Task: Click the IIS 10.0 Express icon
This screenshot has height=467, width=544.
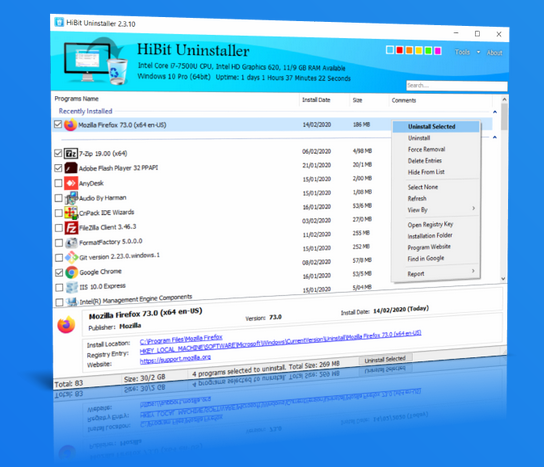Action: (72, 287)
